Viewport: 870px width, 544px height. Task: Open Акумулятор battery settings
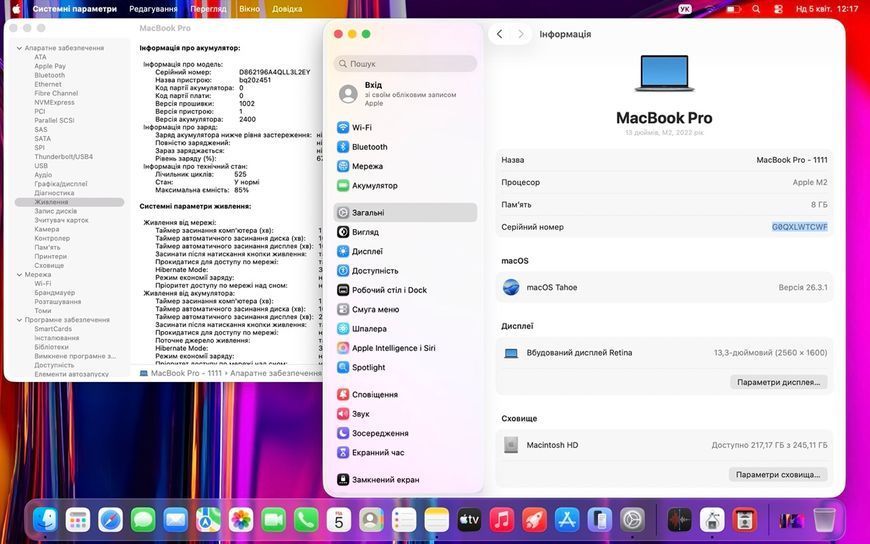tap(405, 186)
